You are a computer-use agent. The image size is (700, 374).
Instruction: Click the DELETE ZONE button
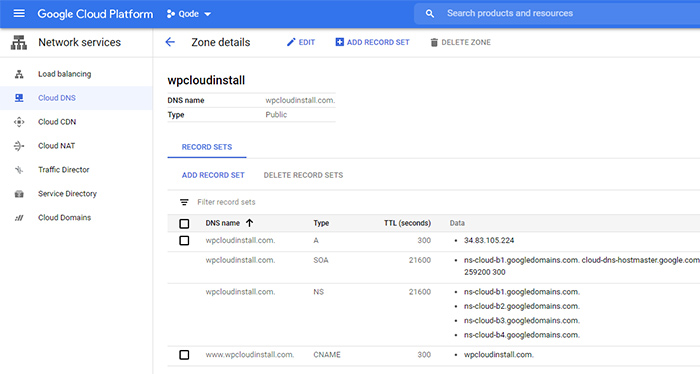click(460, 42)
